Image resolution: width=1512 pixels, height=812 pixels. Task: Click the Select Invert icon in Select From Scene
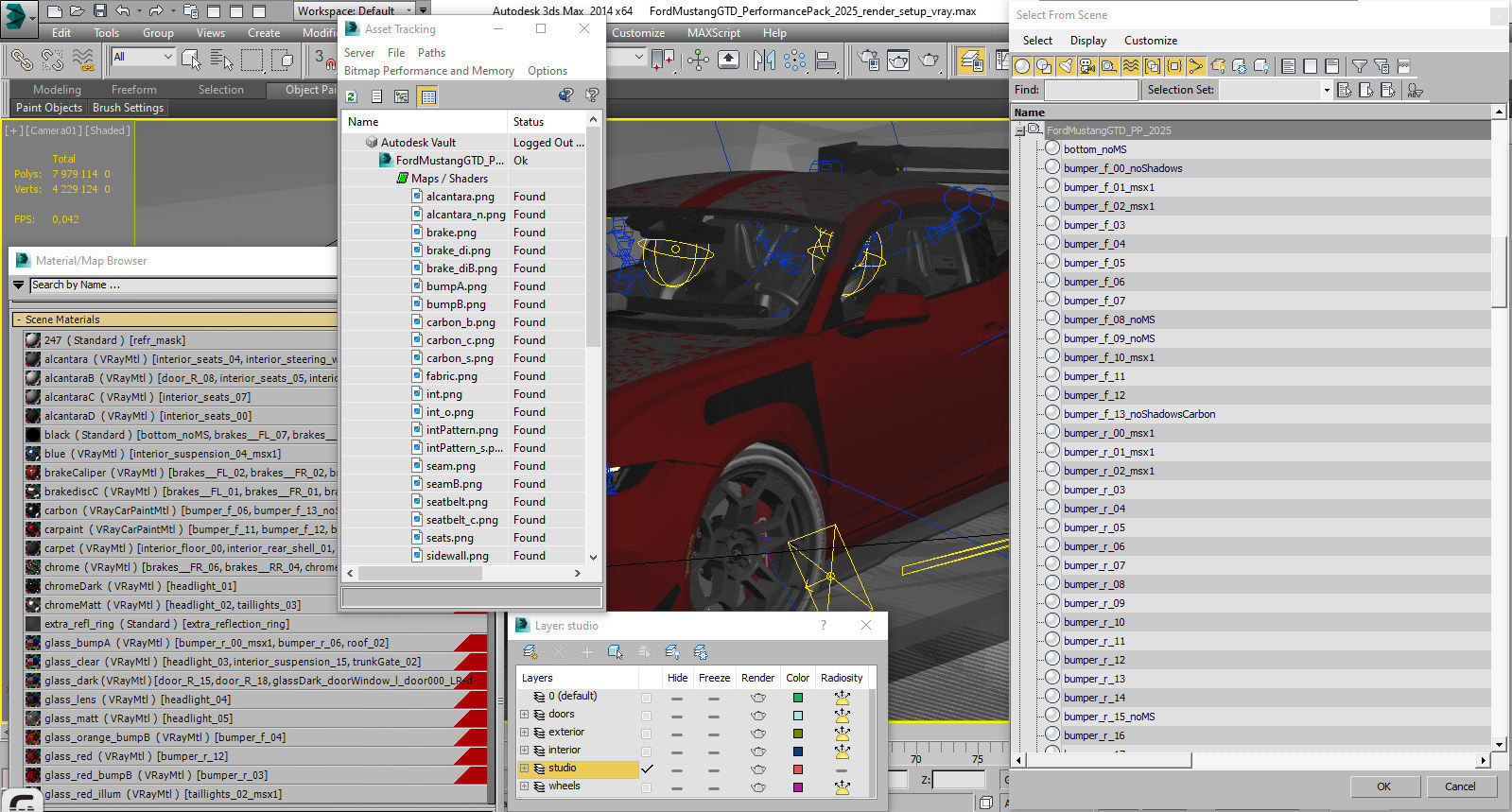[1331, 66]
